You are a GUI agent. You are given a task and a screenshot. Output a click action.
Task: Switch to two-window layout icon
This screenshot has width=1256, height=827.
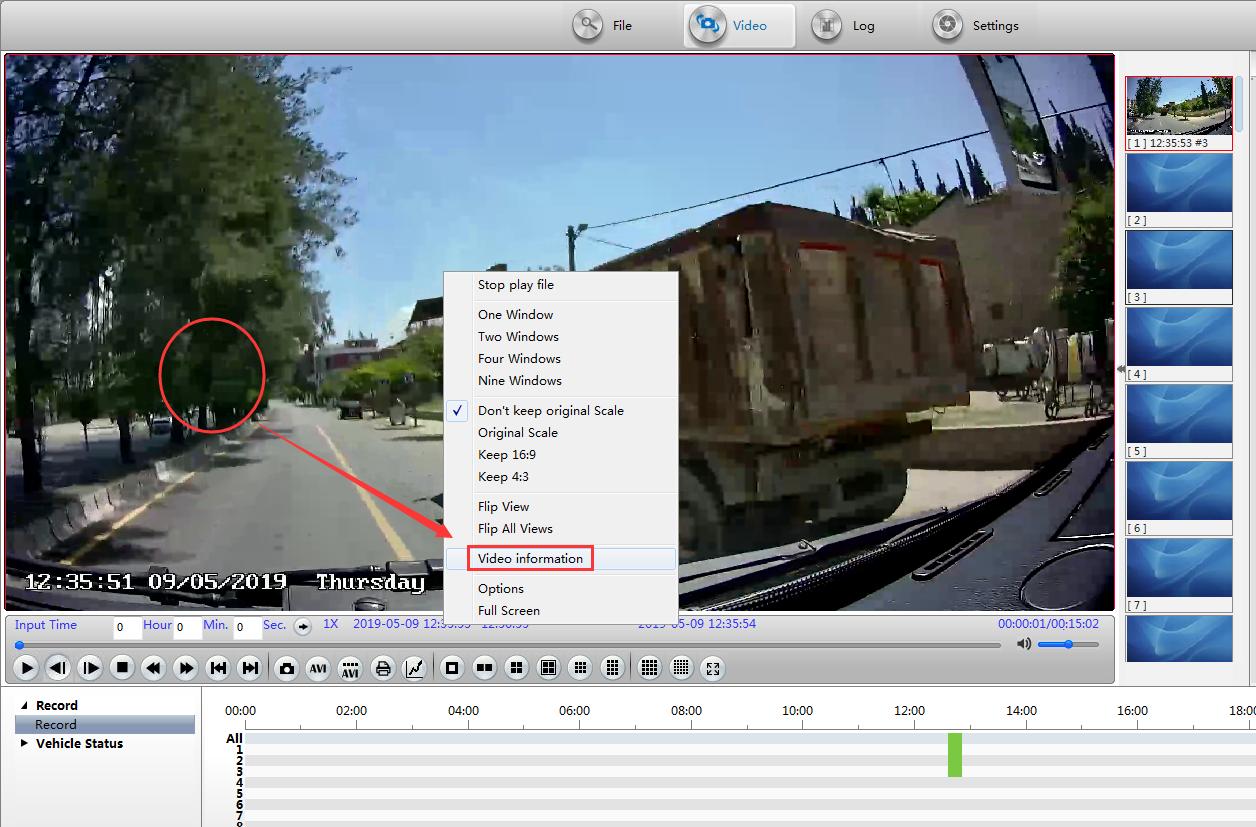coord(484,668)
